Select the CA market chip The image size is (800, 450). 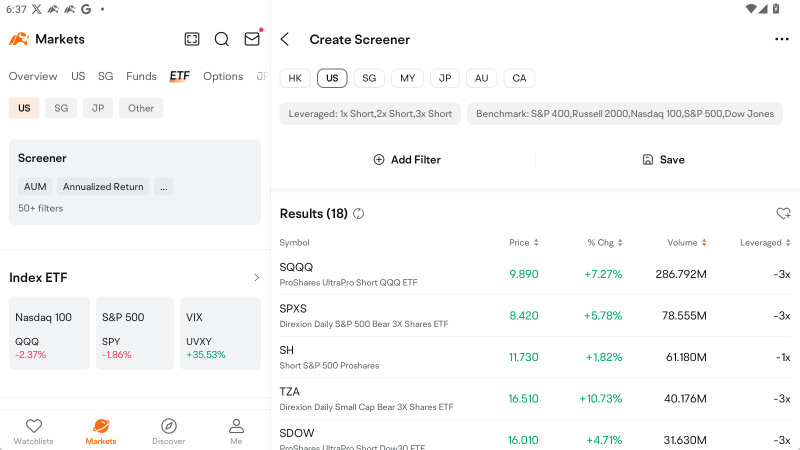coord(519,78)
